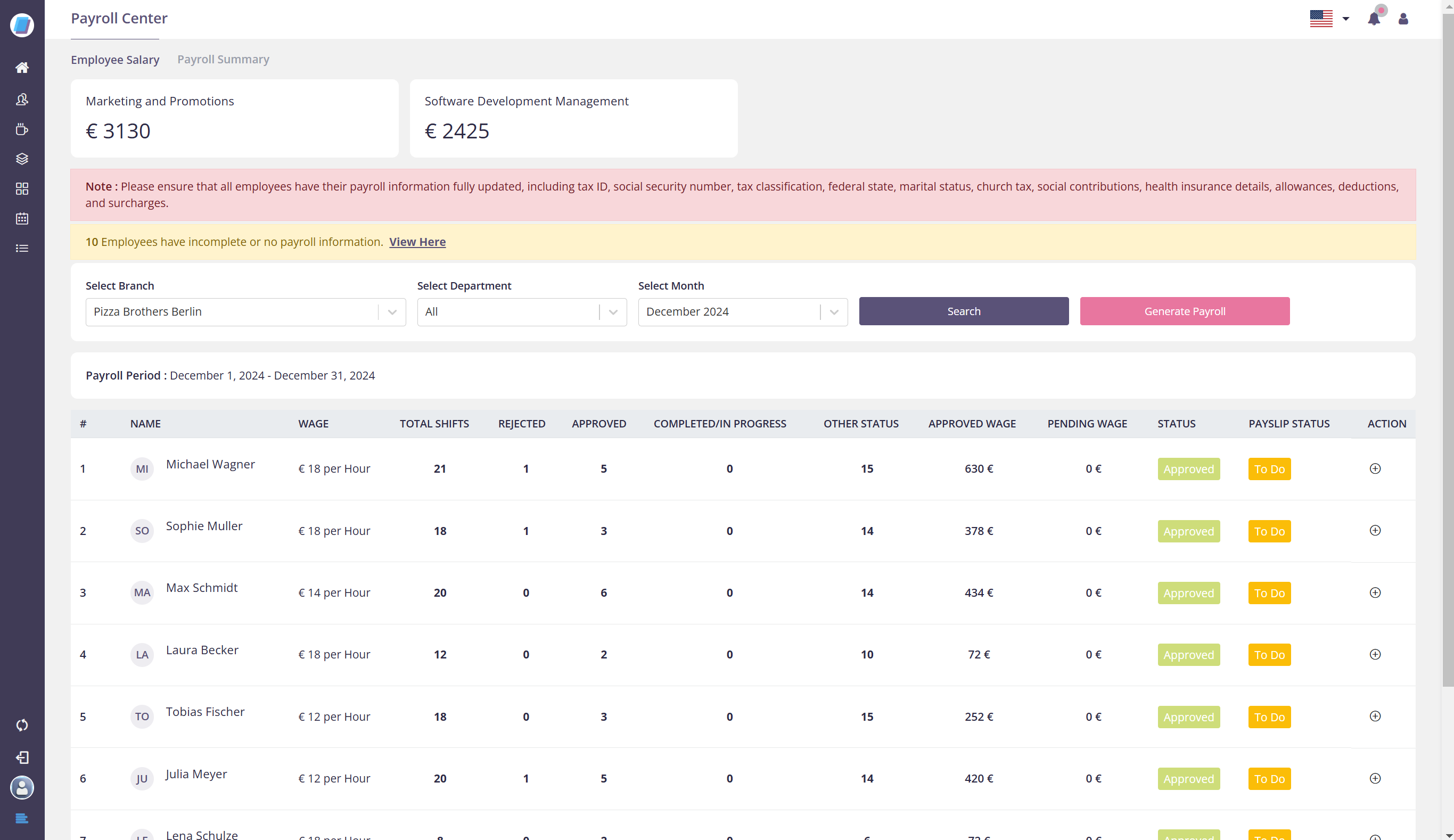This screenshot has width=1454, height=840.
Task: Select the Employee Salary tab
Action: click(115, 59)
